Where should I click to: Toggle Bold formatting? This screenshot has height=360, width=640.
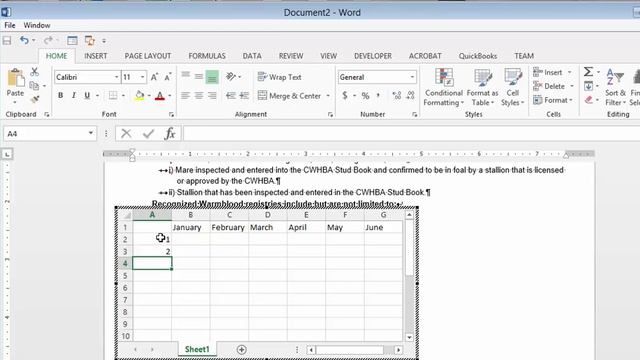(60, 96)
